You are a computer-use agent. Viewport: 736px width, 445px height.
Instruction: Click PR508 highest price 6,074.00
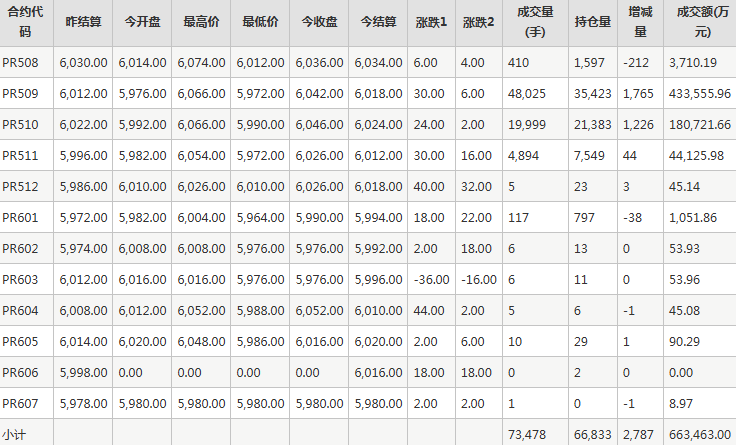click(x=201, y=62)
